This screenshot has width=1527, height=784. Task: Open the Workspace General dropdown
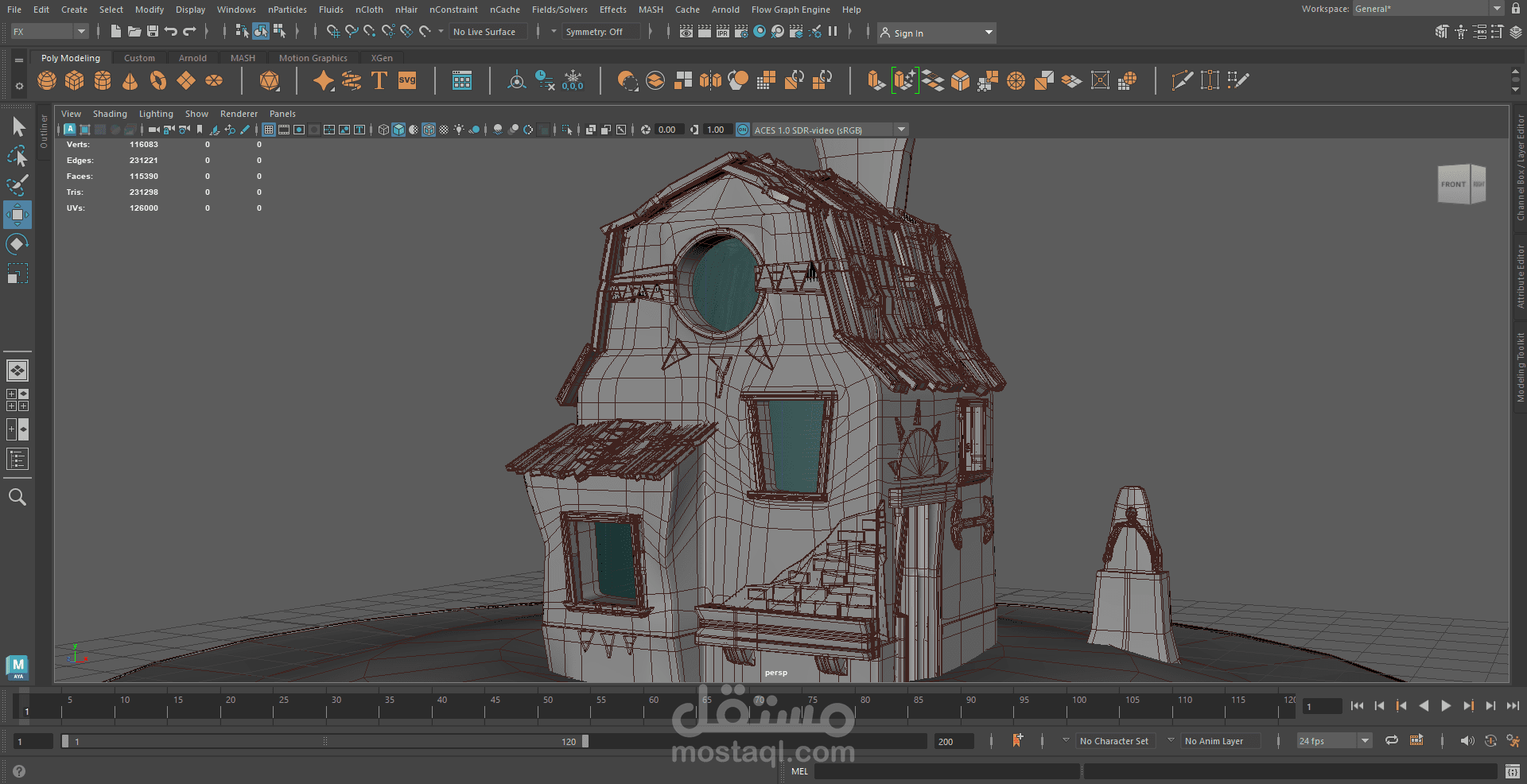point(1428,9)
